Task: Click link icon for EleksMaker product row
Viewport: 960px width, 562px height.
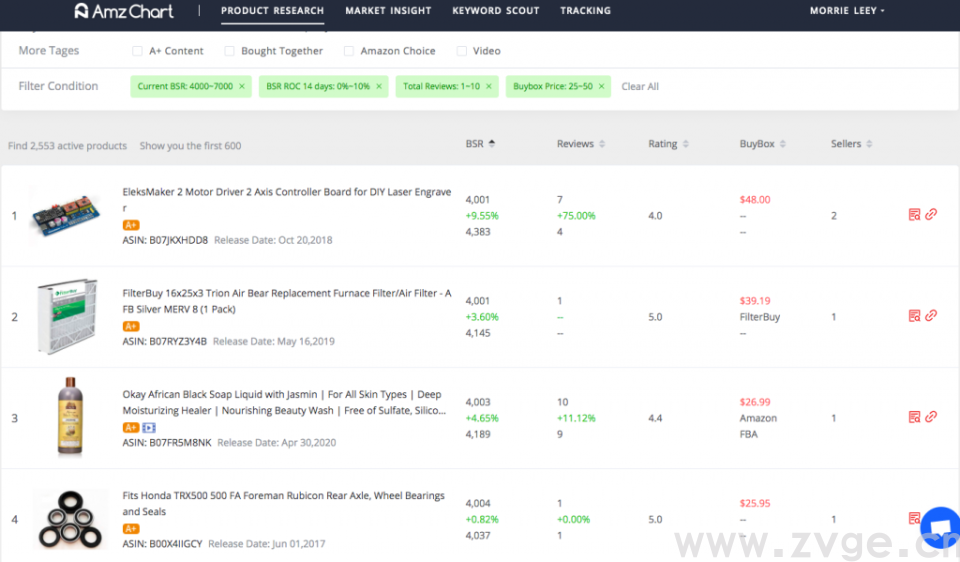Action: [931, 215]
